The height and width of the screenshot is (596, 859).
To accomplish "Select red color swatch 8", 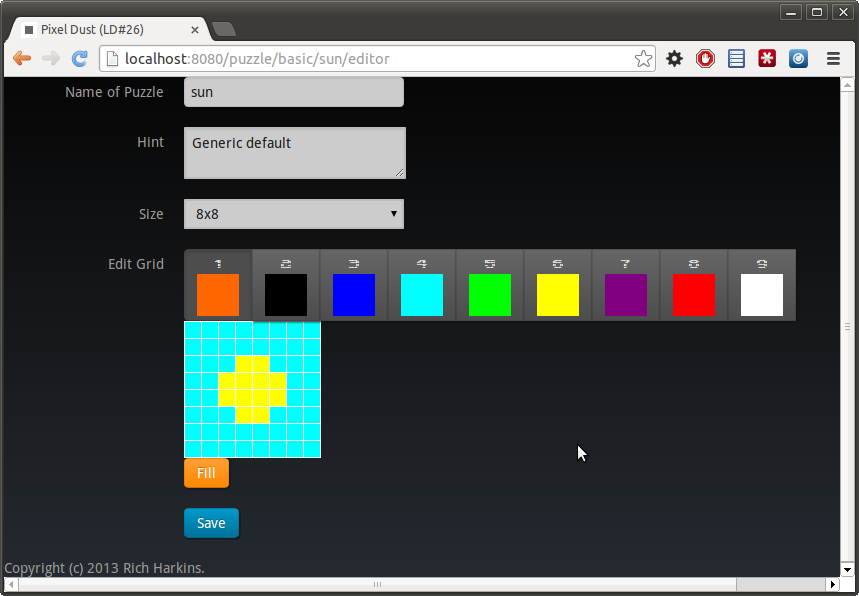I will pos(694,295).
